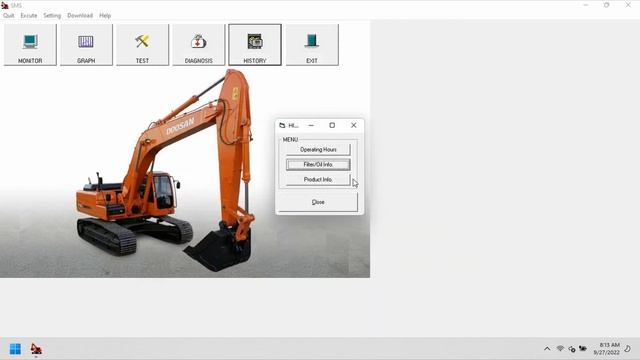Open the Help menu
Image resolution: width=640 pixels, height=360 pixels.
[x=105, y=16]
